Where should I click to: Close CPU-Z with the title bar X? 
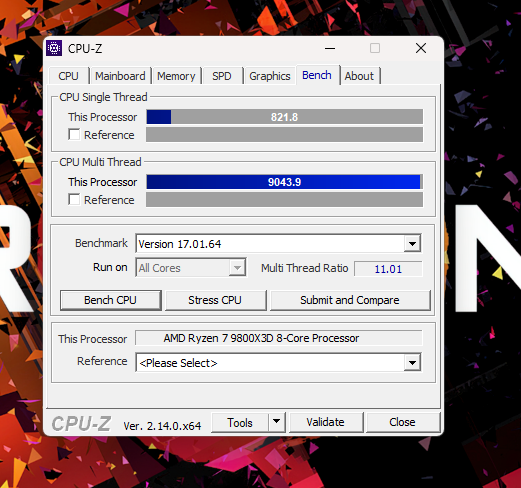[x=421, y=48]
